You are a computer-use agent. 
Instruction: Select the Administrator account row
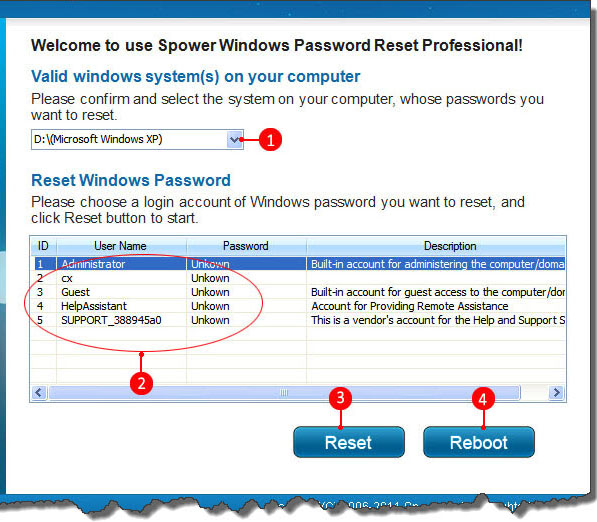point(300,264)
